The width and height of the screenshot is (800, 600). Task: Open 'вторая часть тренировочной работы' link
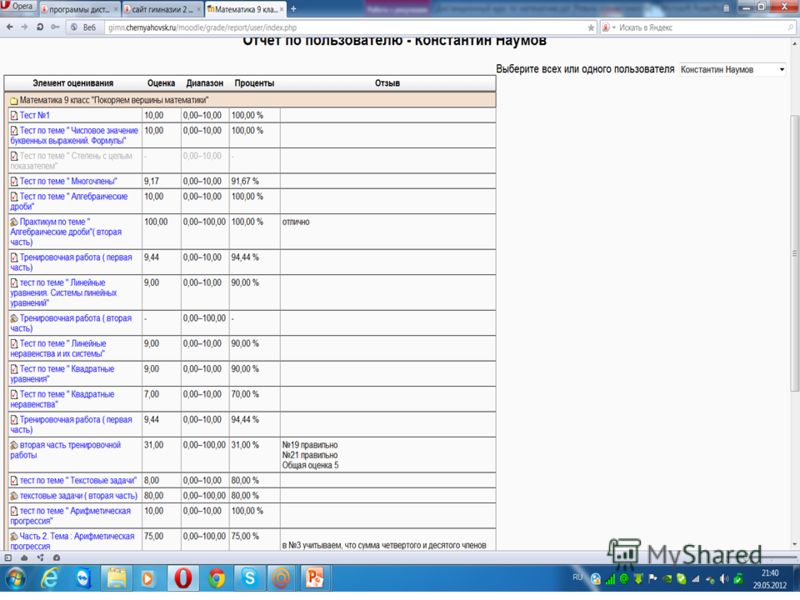pos(65,450)
